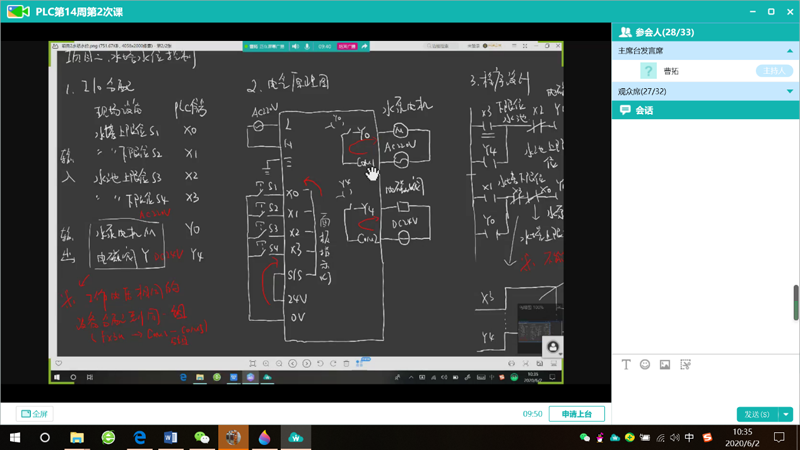The width and height of the screenshot is (800, 450).
Task: Open File Explorer from the taskbar
Action: pyautogui.click(x=77, y=437)
